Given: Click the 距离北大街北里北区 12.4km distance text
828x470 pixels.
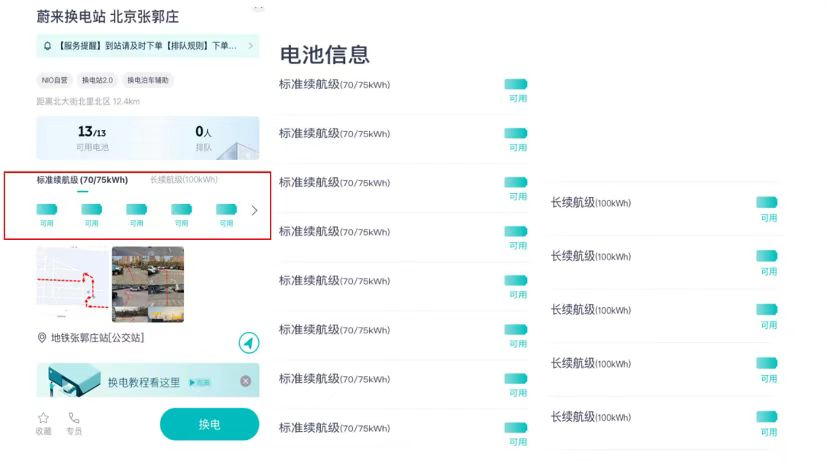Looking at the screenshot, I should [x=88, y=101].
